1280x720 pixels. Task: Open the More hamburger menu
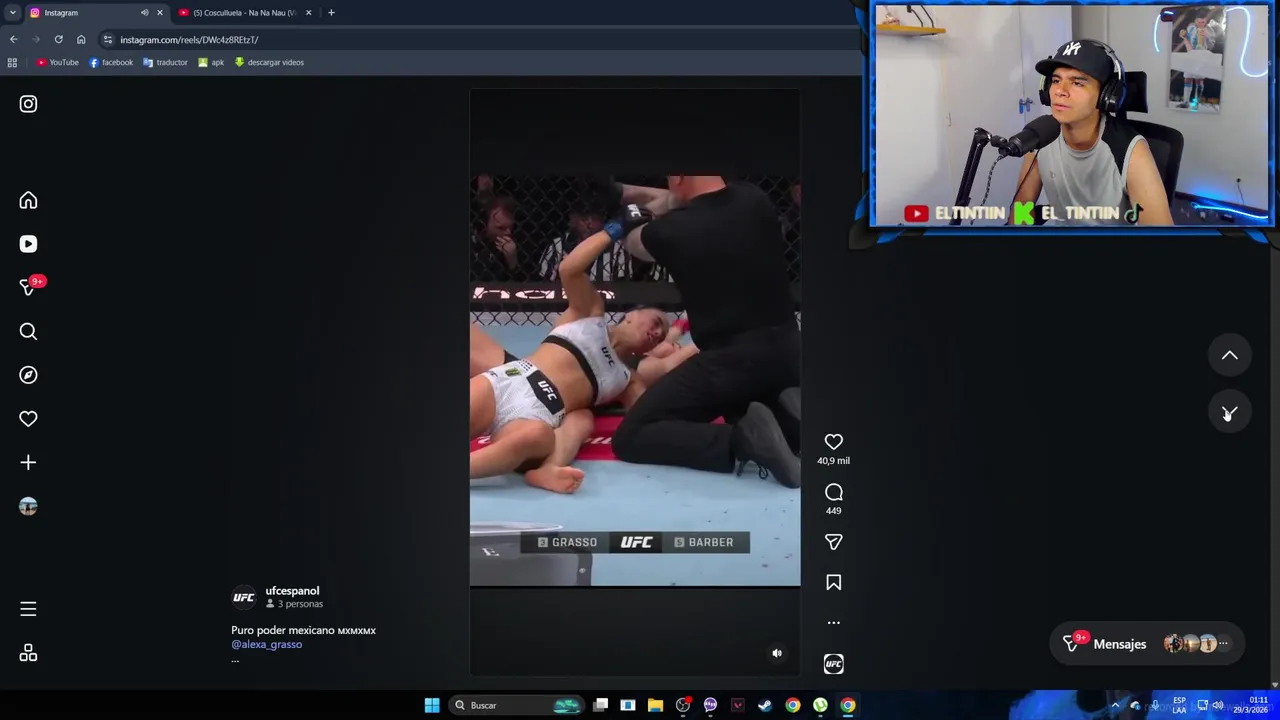28,609
